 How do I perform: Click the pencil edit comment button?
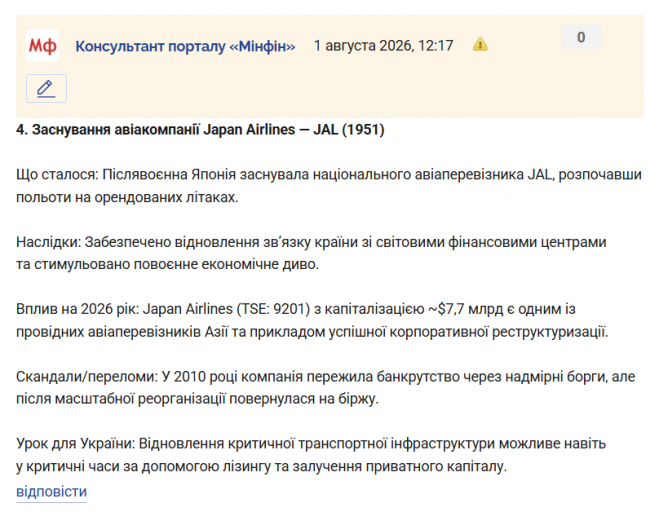tap(46, 88)
